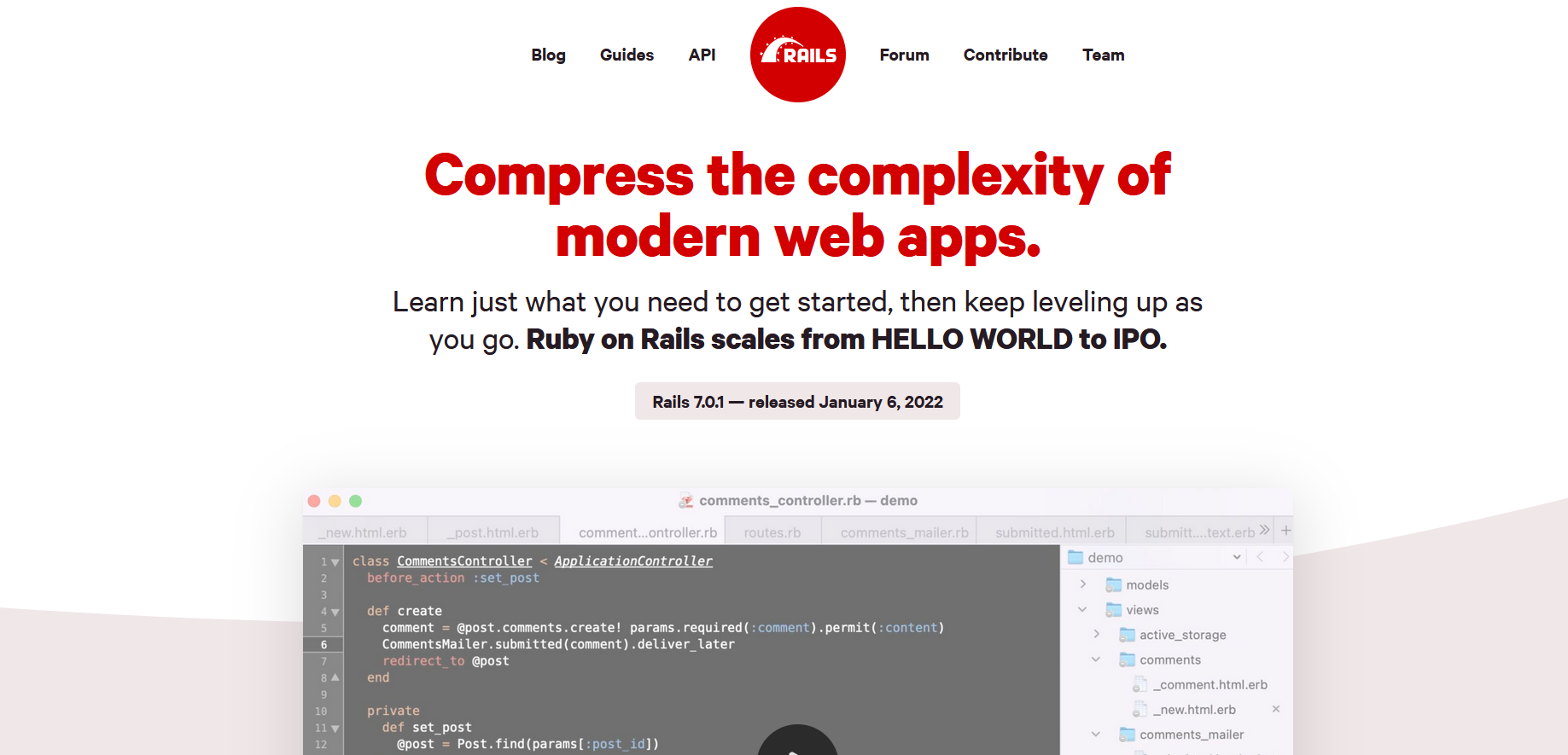1568x755 pixels.
Task: Click the 'comments_controller.rb — demo' window title
Action: click(808, 501)
